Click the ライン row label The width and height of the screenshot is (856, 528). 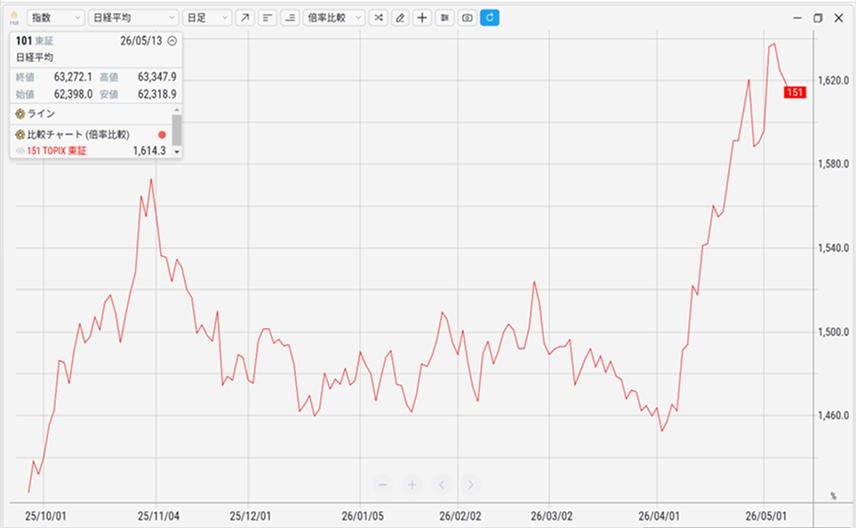[x=41, y=114]
